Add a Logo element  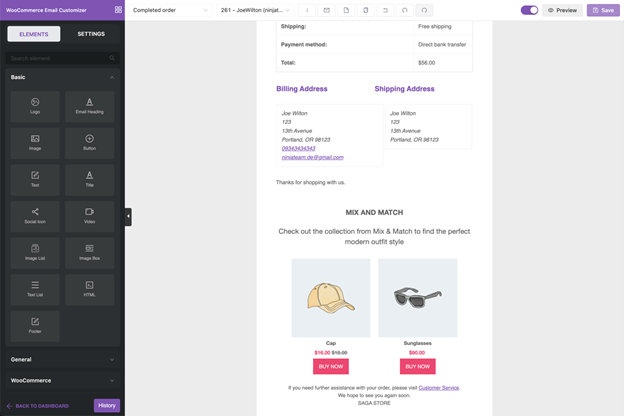coord(35,106)
